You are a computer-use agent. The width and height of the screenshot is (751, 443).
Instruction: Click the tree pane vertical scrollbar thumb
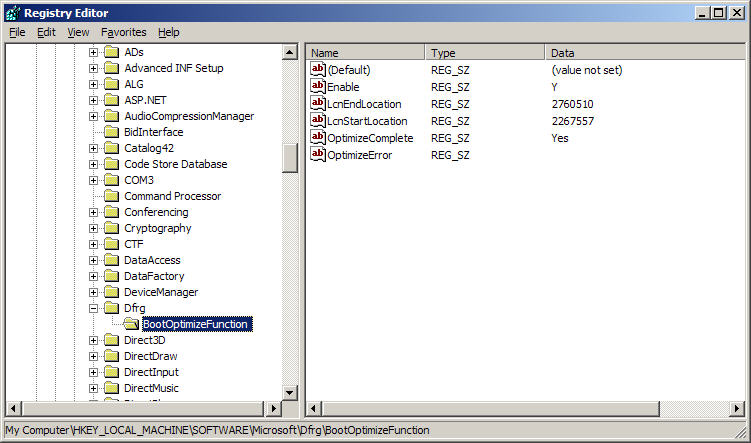click(x=290, y=157)
